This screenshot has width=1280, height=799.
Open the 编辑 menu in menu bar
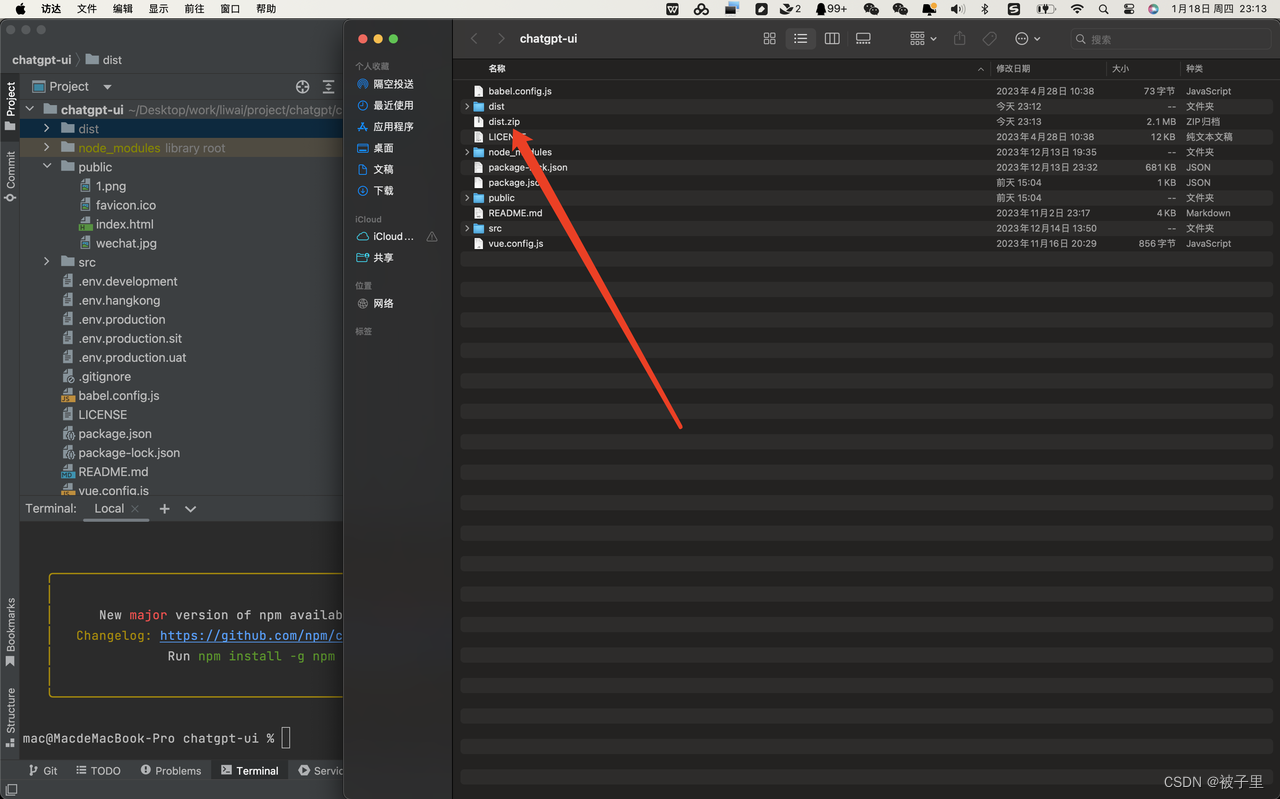(123, 9)
